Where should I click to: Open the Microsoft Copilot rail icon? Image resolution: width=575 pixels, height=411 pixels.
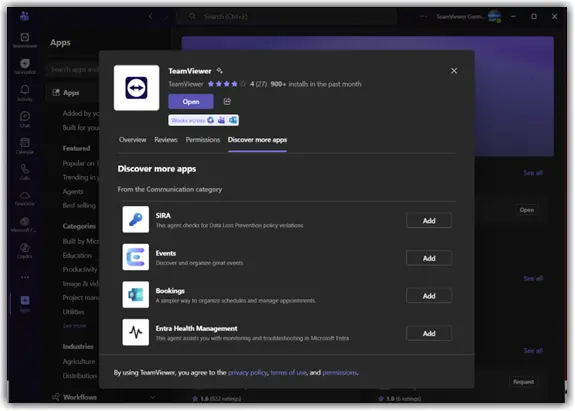[25, 224]
